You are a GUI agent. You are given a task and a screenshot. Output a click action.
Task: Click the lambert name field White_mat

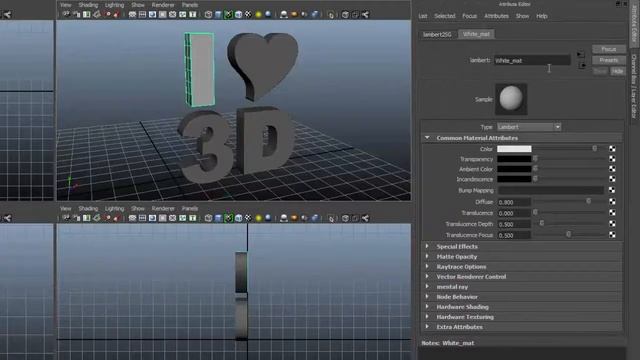point(532,60)
